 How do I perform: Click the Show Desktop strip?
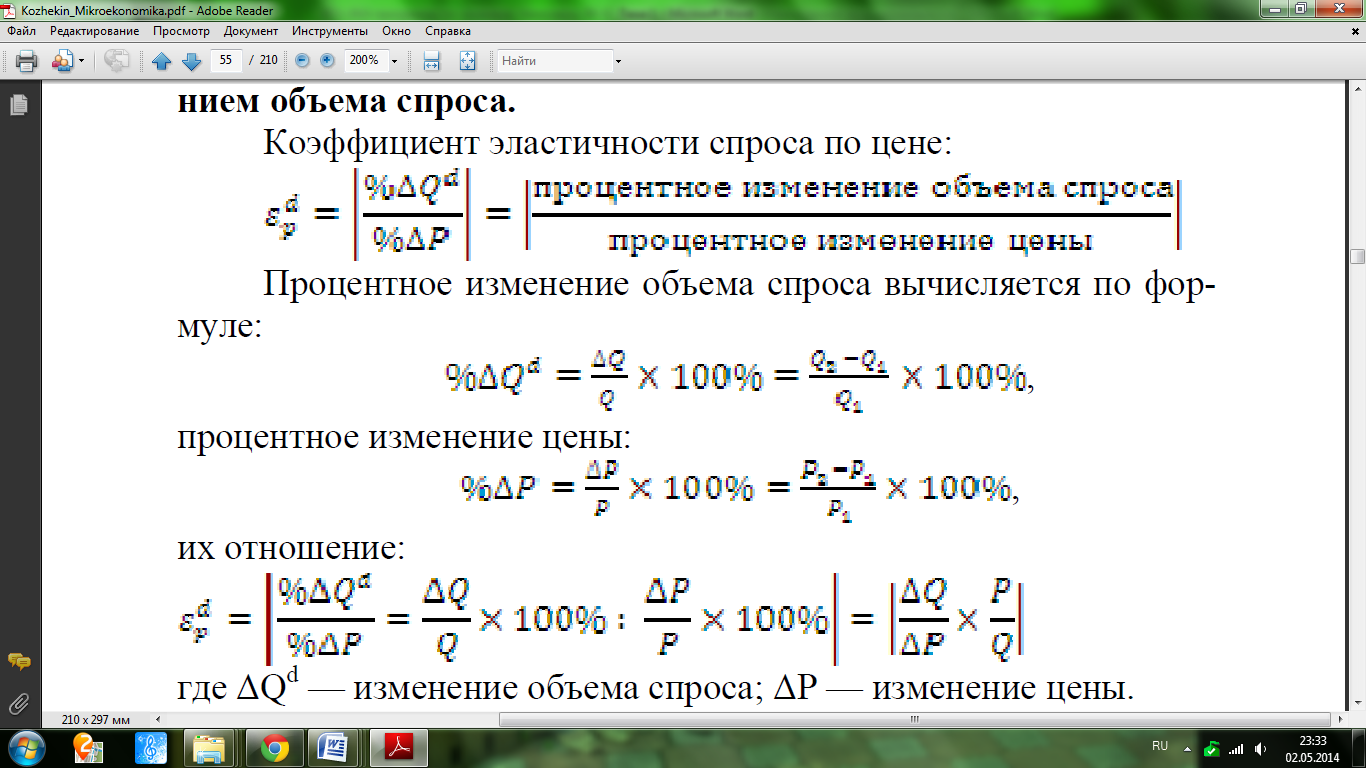[1359, 748]
